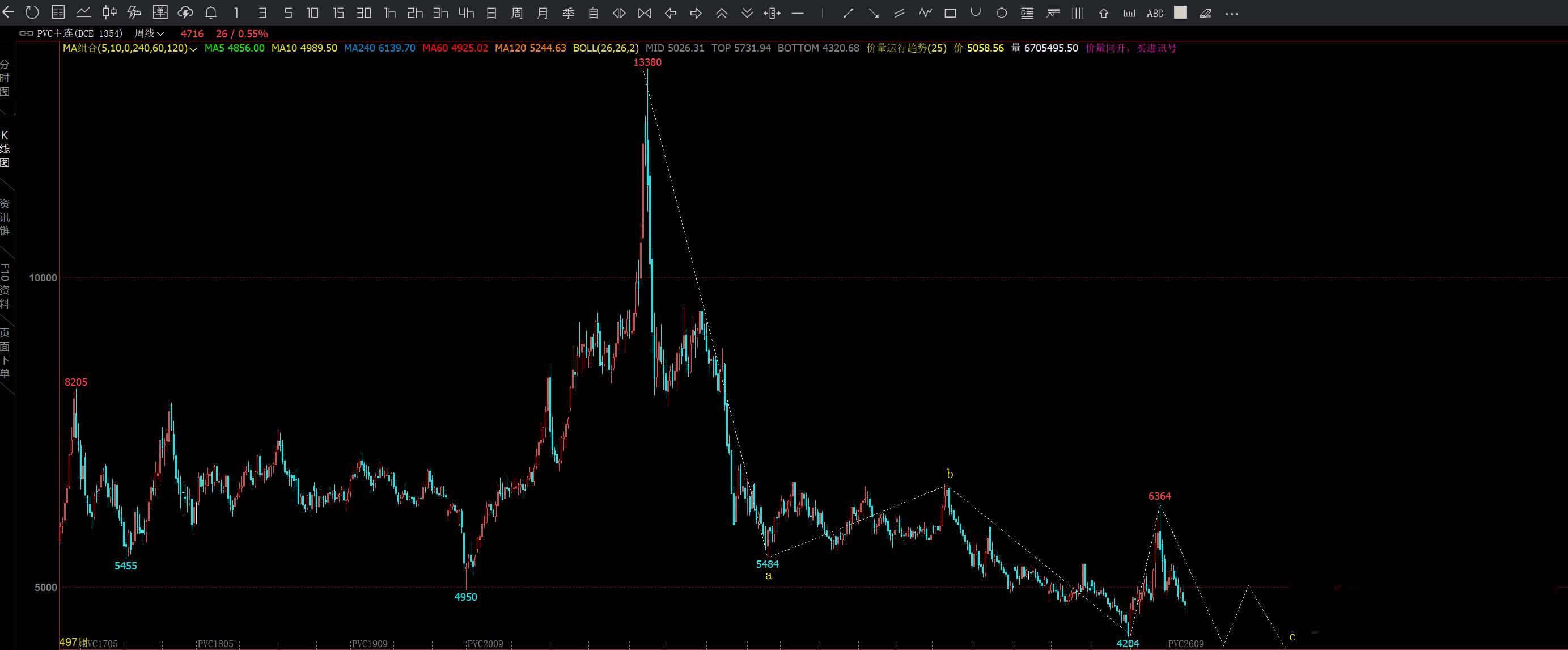Click the 价量运行趋势(25) indicator label
The height and width of the screenshot is (650, 1568).
(906, 48)
